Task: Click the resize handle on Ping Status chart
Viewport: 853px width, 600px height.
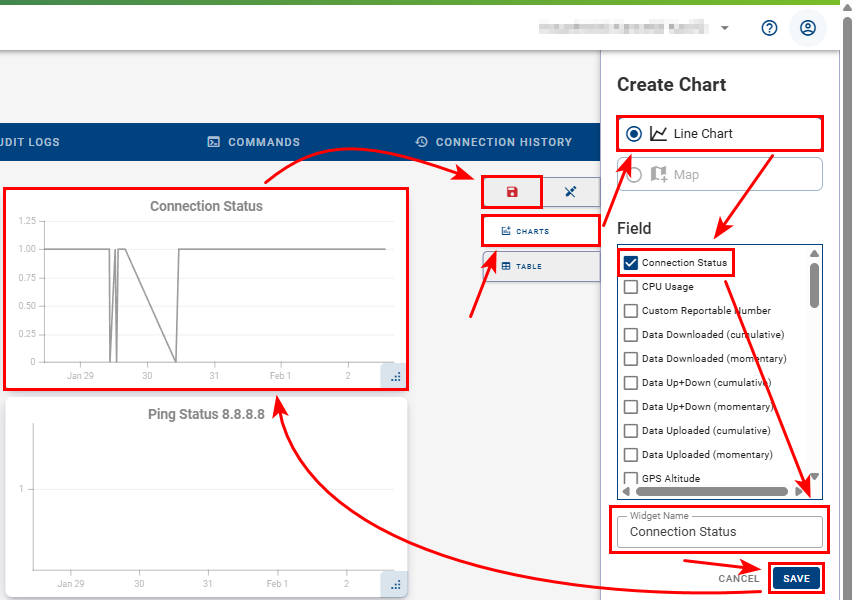Action: pyautogui.click(x=395, y=585)
